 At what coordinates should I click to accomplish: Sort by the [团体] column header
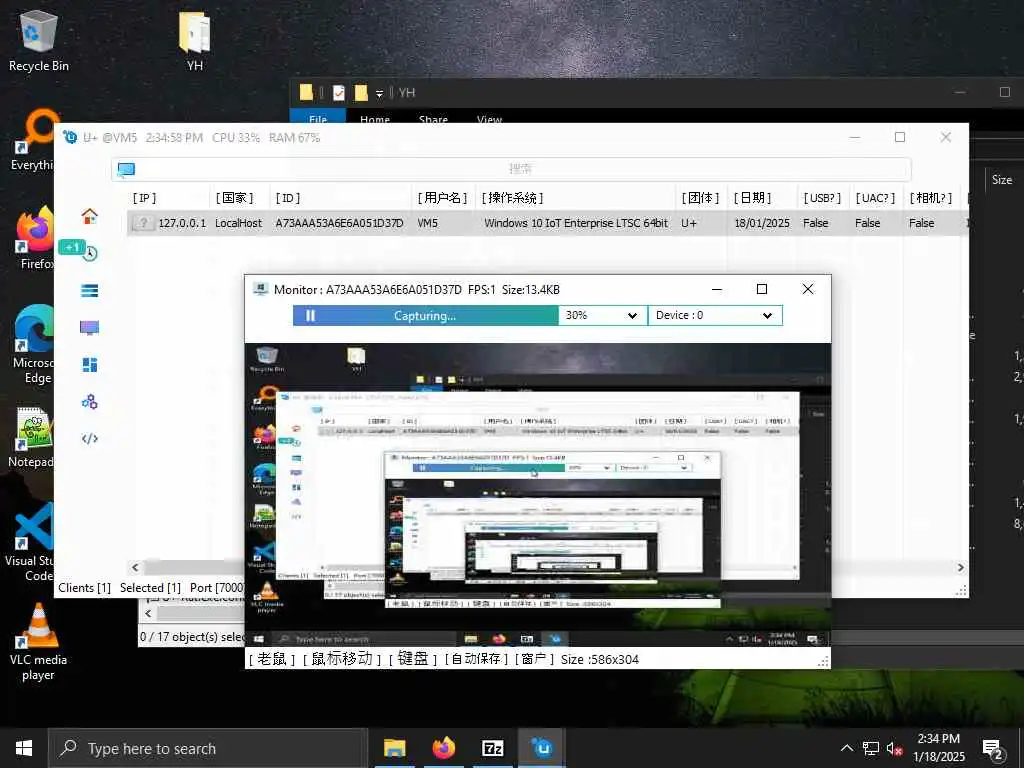click(x=700, y=198)
